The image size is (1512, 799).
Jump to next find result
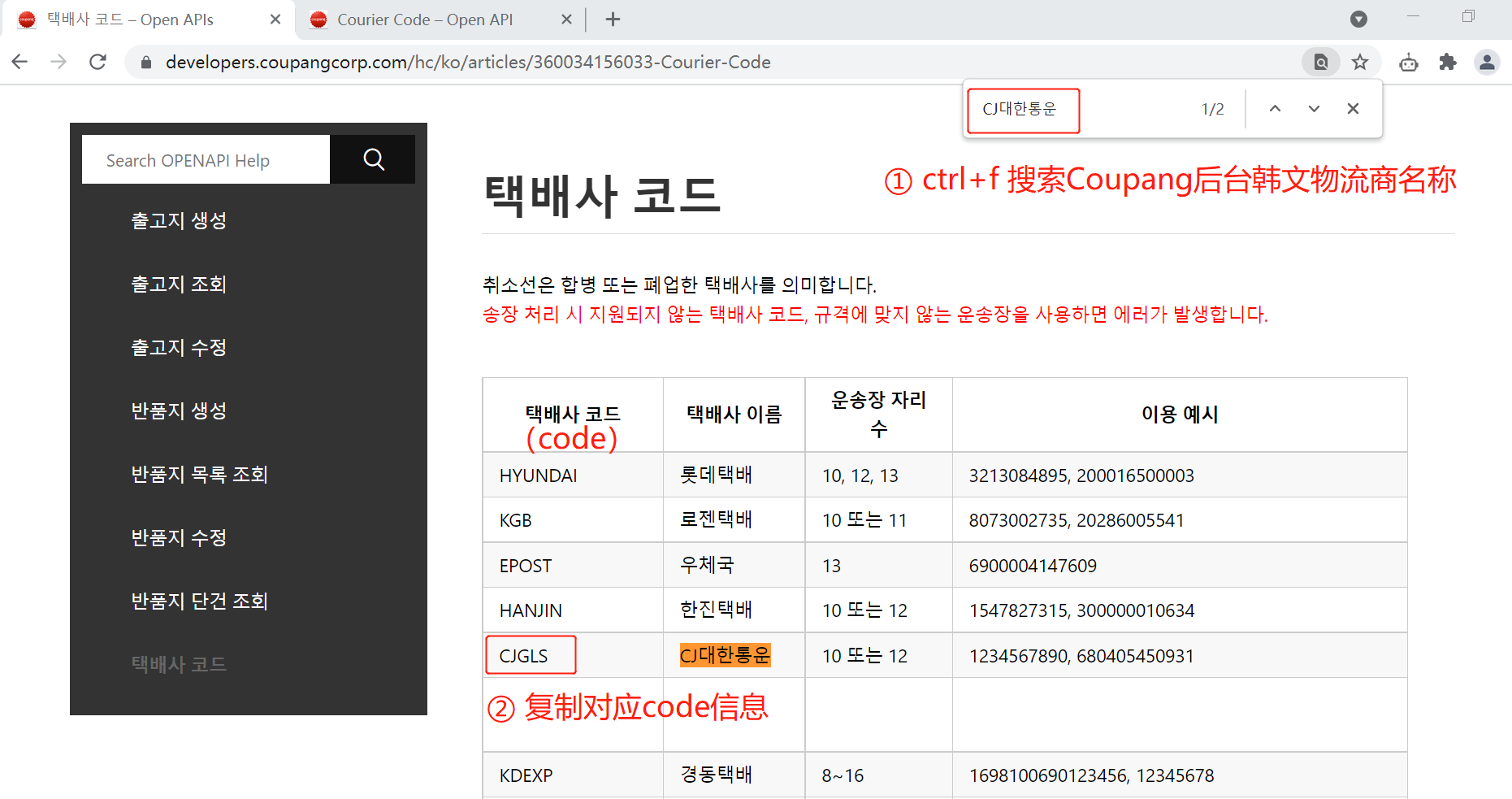pos(1314,109)
